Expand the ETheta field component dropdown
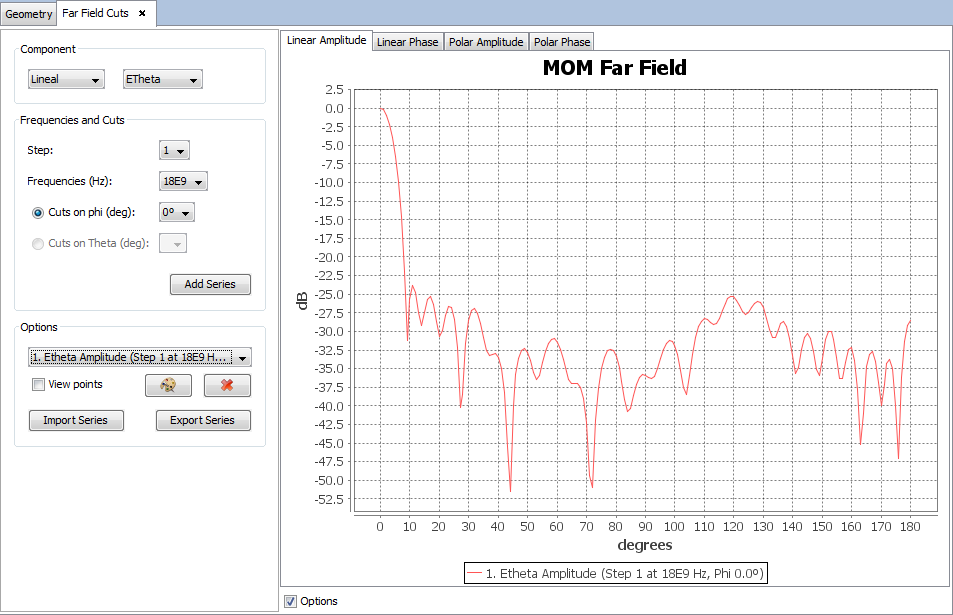This screenshot has width=953, height=615. click(x=162, y=79)
